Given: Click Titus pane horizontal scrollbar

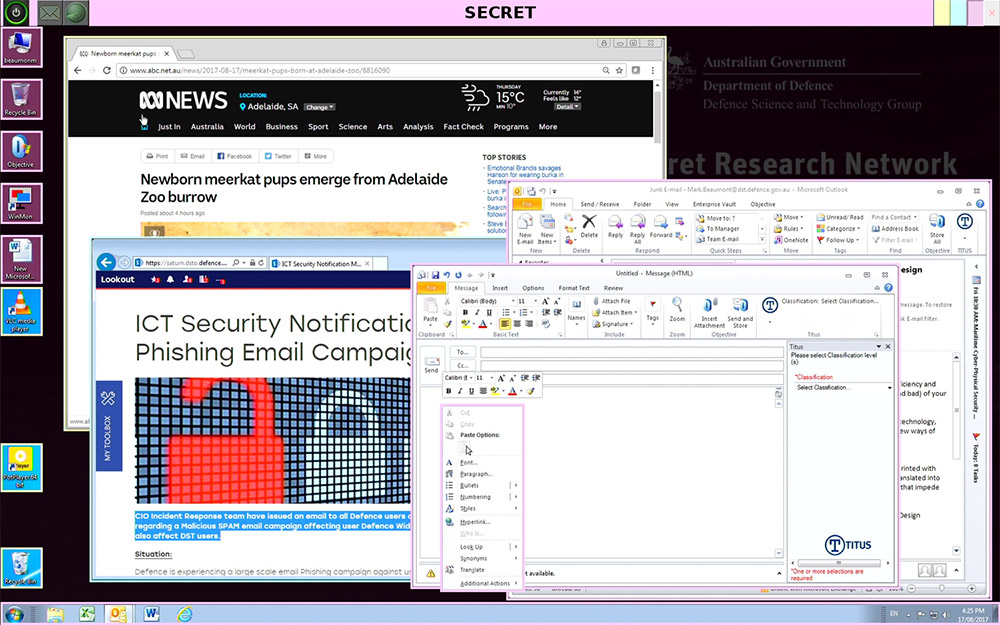Looking at the screenshot, I should 839,563.
